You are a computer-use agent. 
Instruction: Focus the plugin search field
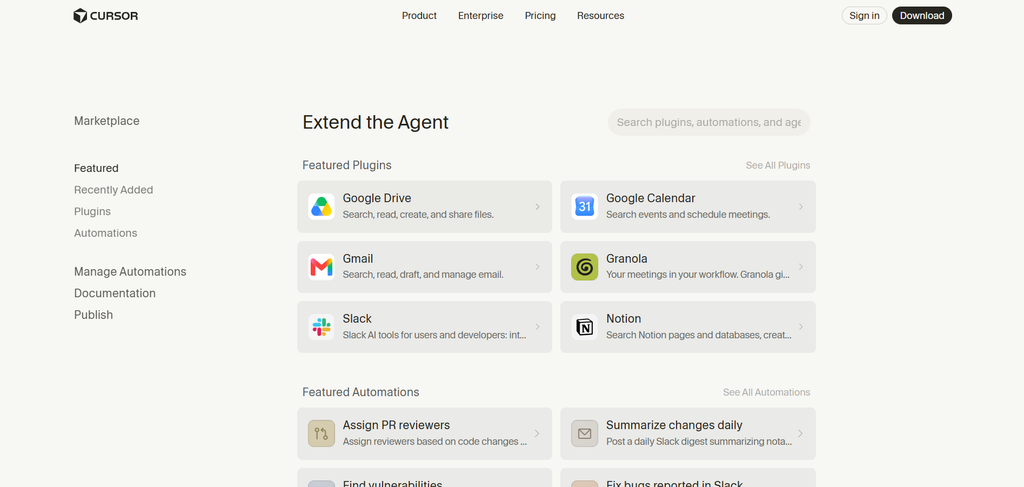coord(709,122)
